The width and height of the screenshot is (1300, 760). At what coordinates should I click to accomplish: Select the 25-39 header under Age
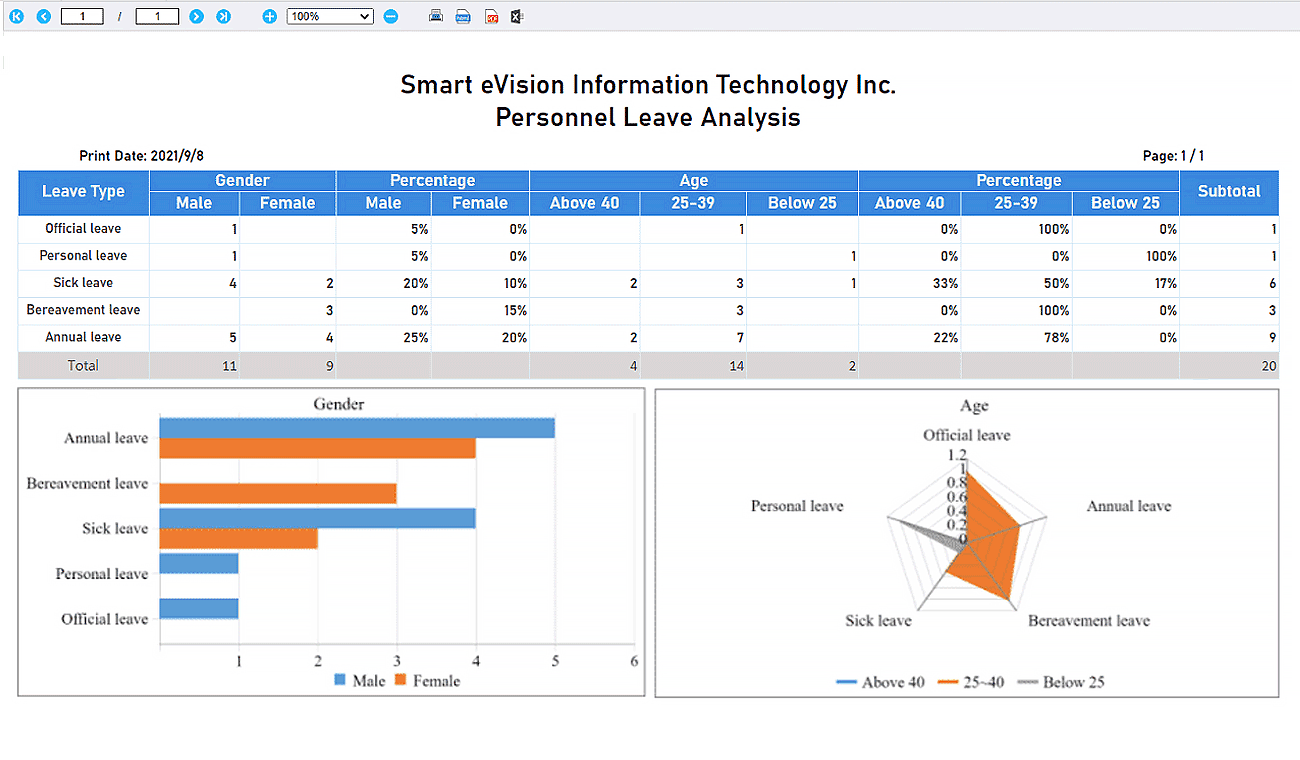(694, 203)
